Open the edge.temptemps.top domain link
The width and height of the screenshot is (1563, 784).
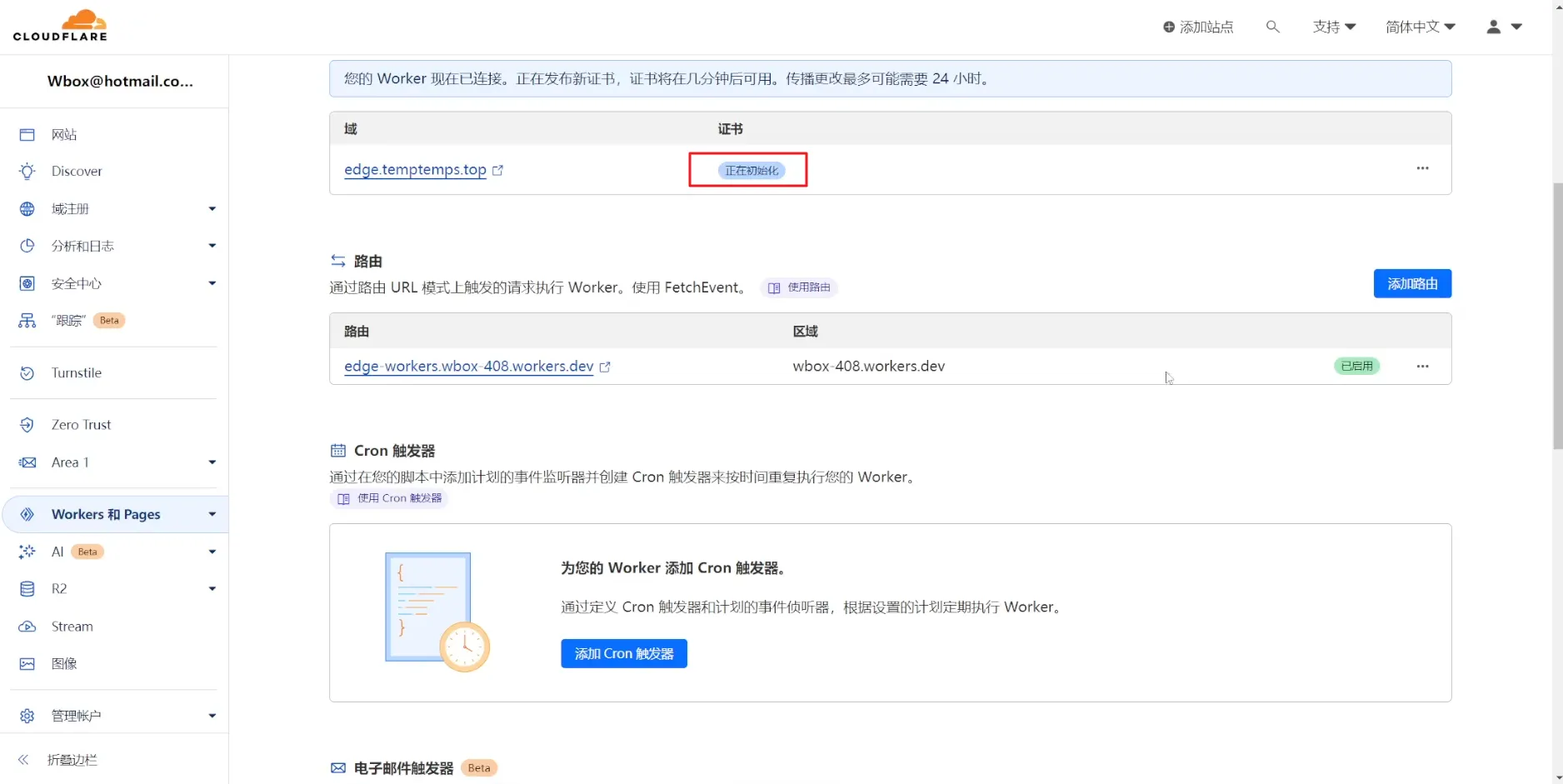click(415, 170)
